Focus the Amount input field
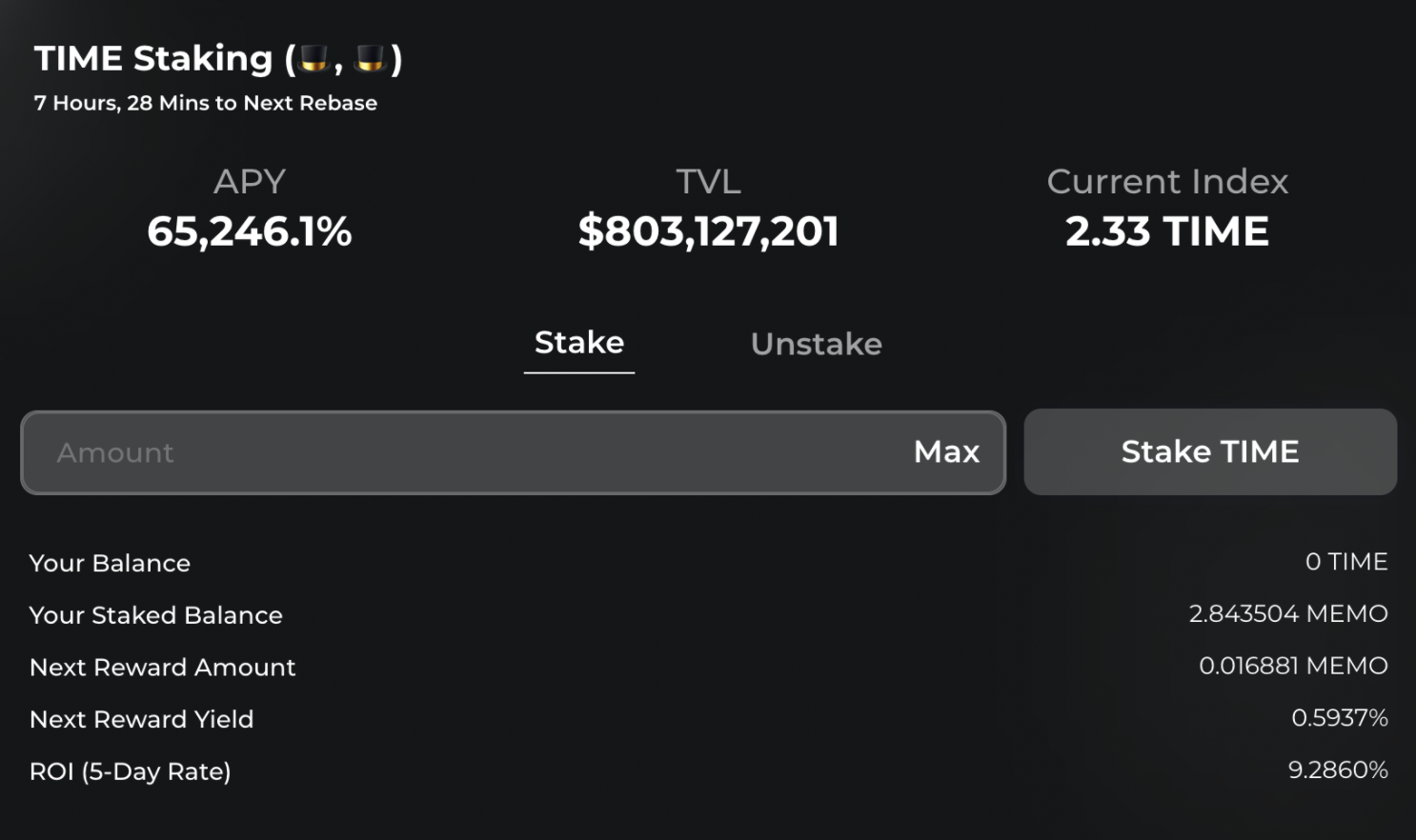 click(457, 452)
